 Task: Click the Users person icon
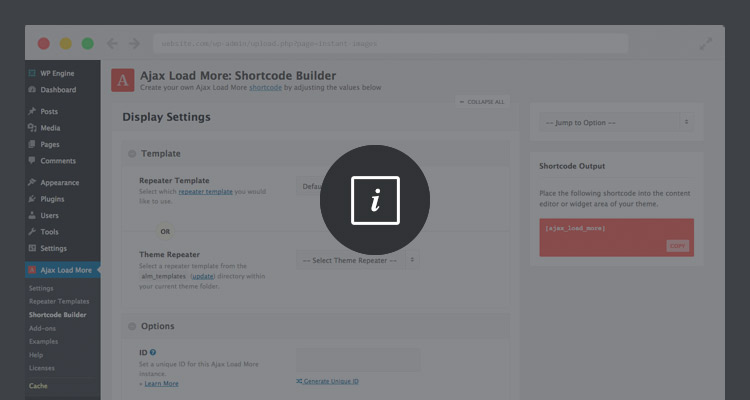[x=32, y=215]
